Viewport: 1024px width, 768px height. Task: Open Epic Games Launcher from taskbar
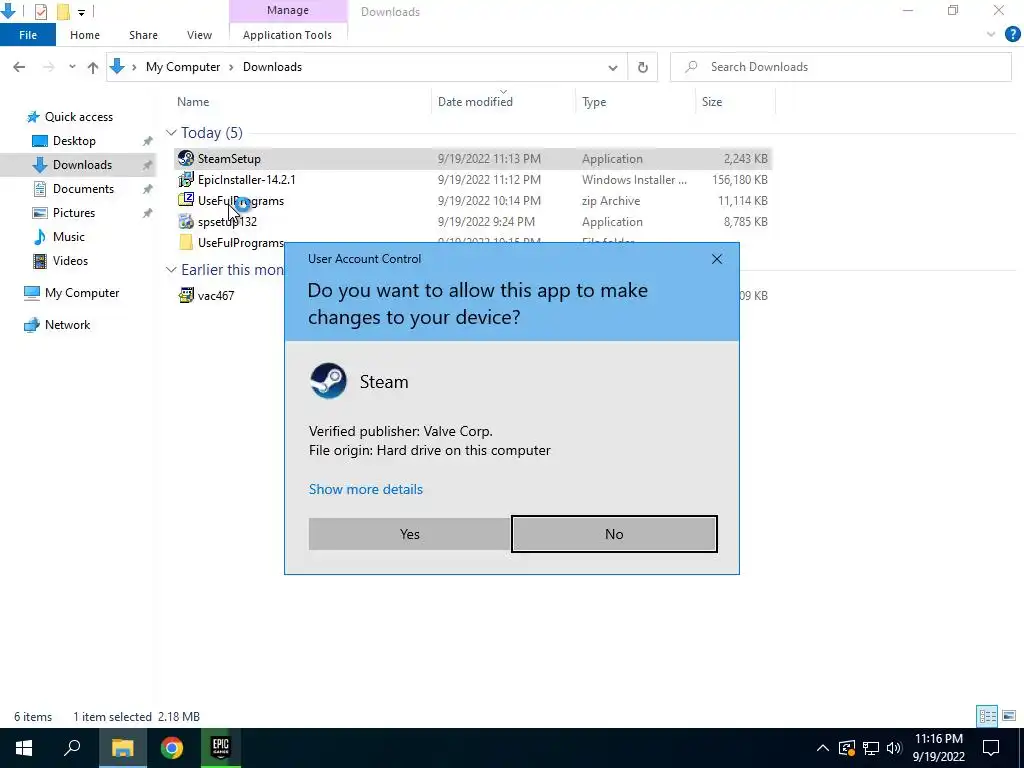(x=220, y=748)
